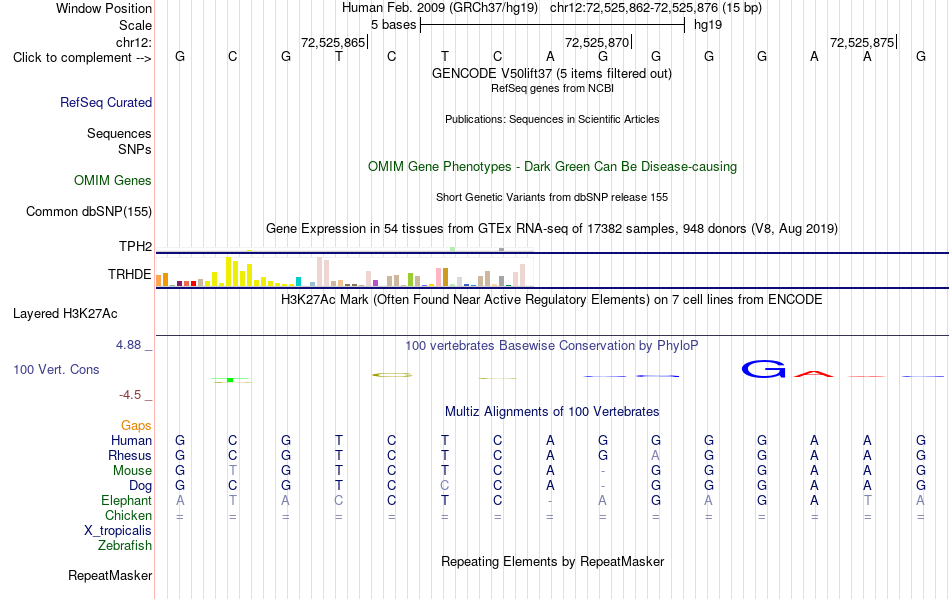
Task: Select the Human alignment row label
Action: [131, 440]
